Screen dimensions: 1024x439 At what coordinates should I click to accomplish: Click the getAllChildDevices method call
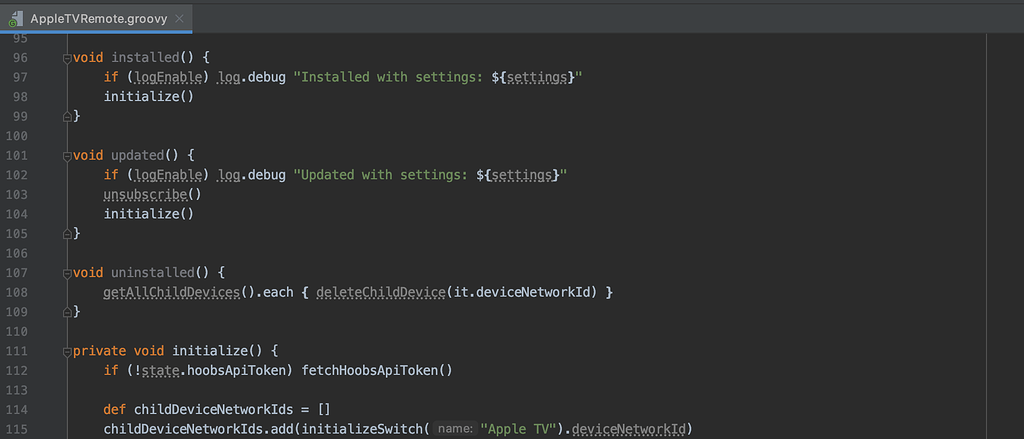point(172,293)
